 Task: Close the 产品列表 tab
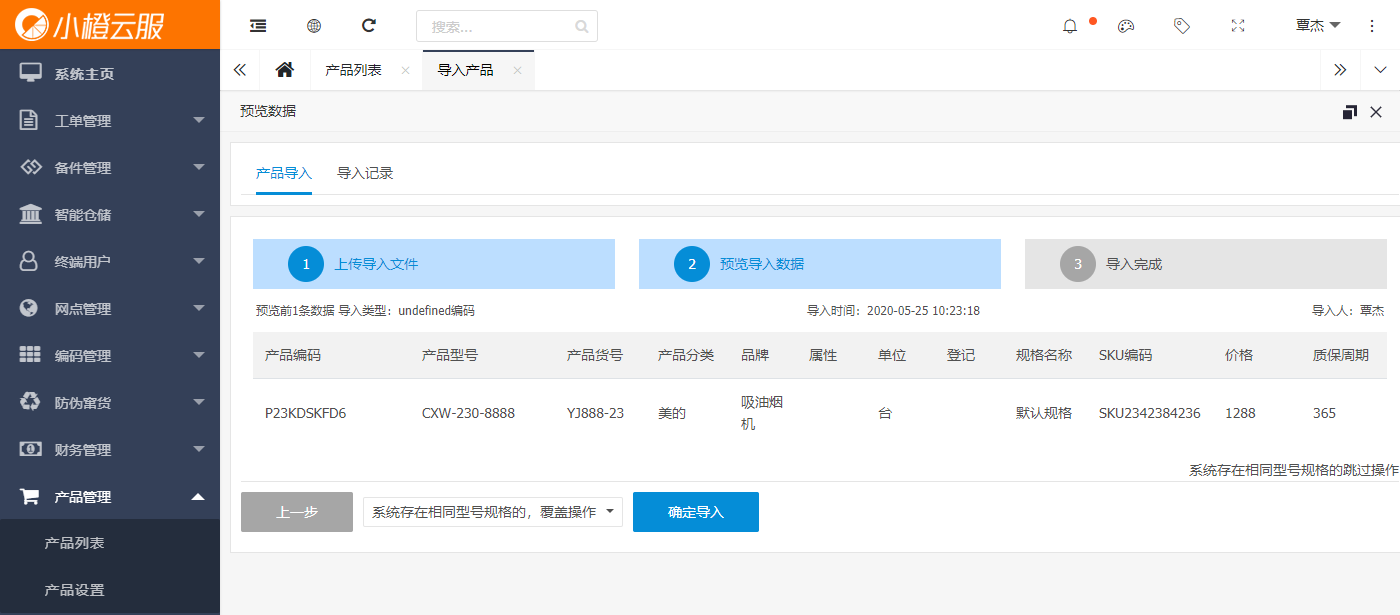point(405,70)
